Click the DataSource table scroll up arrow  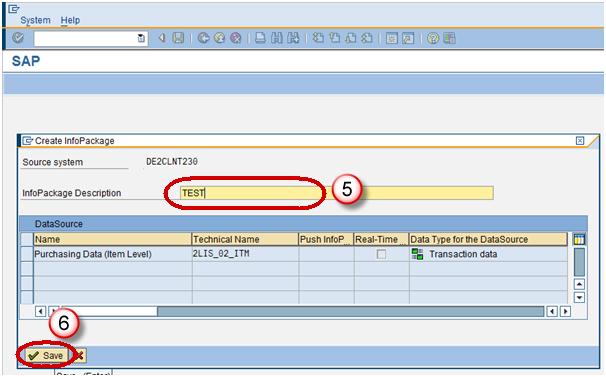click(x=579, y=284)
